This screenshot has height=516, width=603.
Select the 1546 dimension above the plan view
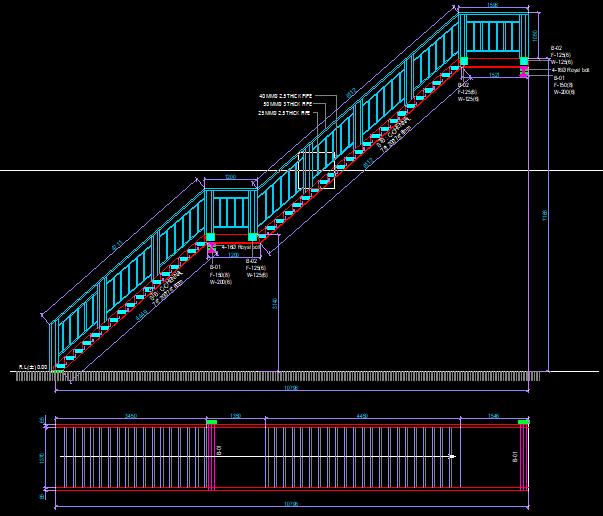492,415
